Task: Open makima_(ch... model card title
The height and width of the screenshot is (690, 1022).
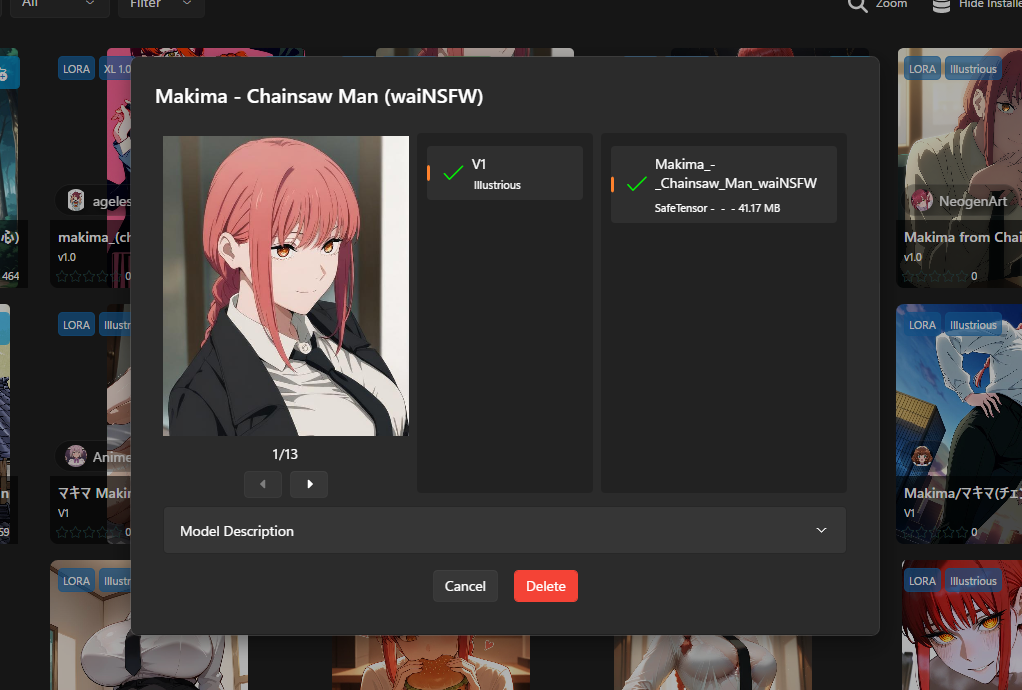Action: point(95,237)
